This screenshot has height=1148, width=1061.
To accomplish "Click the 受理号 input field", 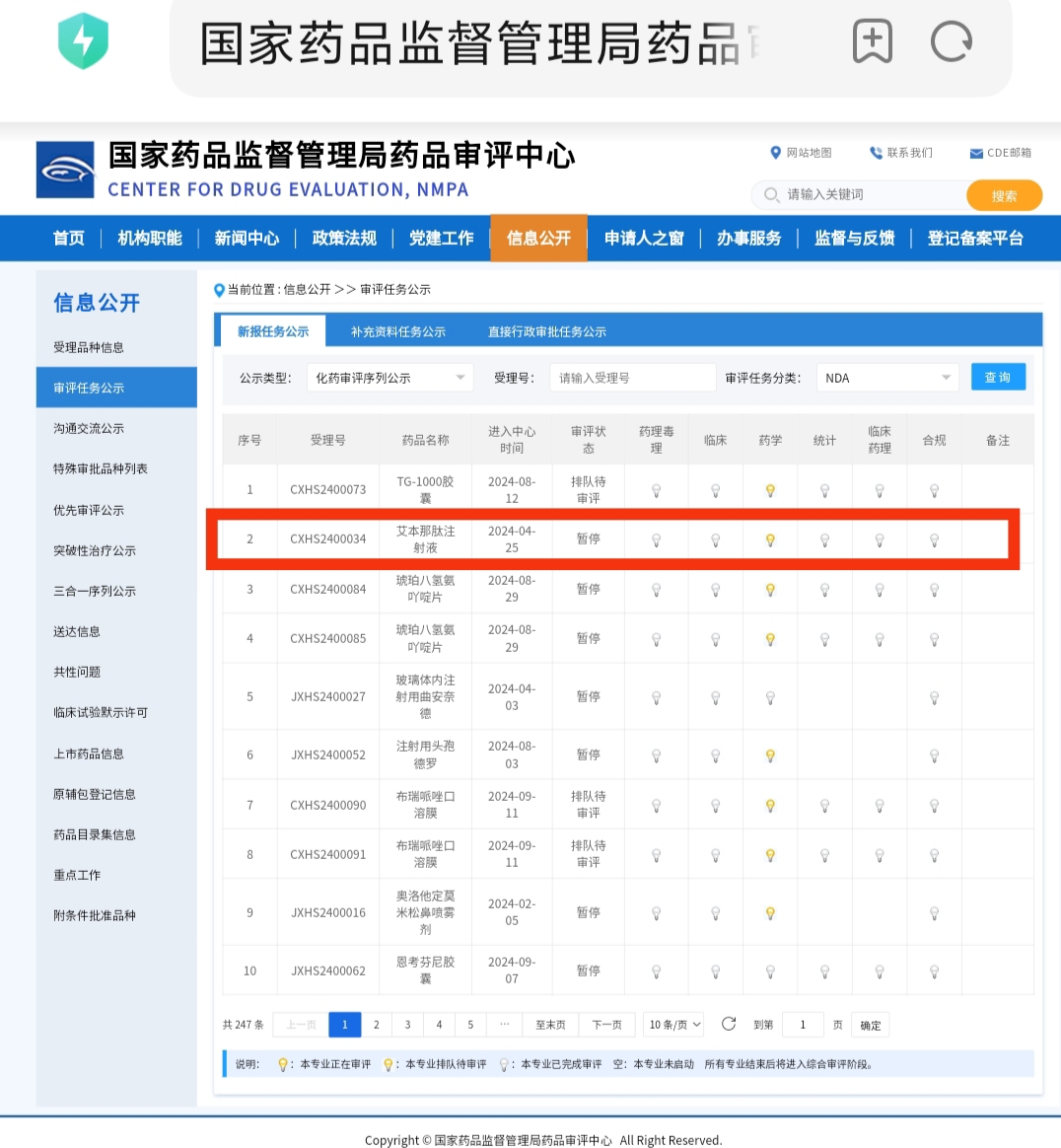I will tap(633, 378).
